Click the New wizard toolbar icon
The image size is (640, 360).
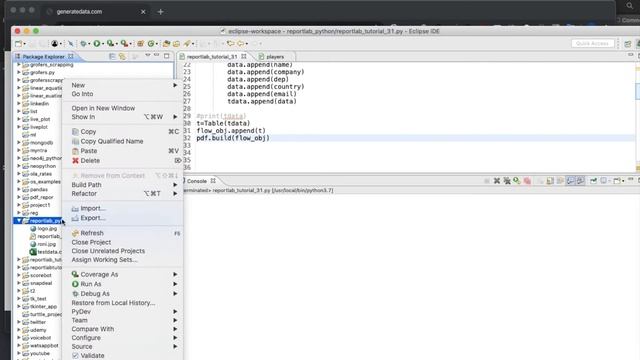pyautogui.click(x=18, y=44)
